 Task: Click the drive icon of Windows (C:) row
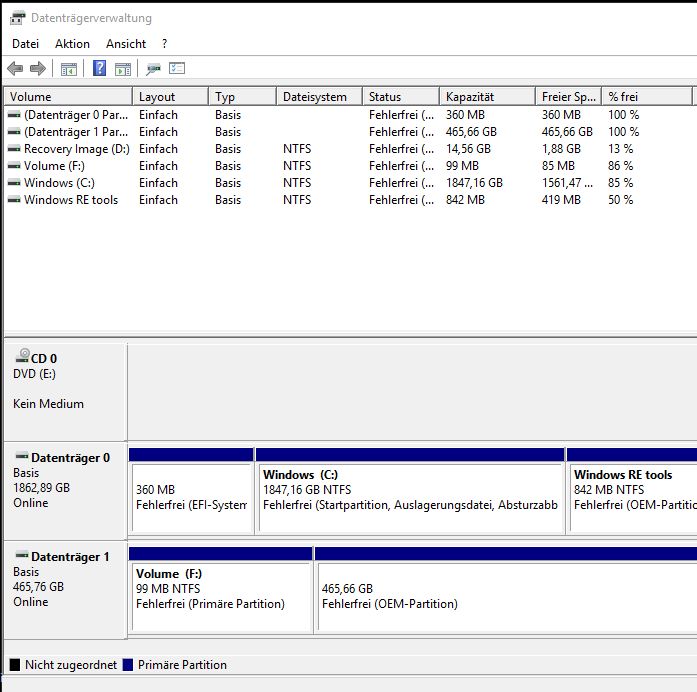14,183
